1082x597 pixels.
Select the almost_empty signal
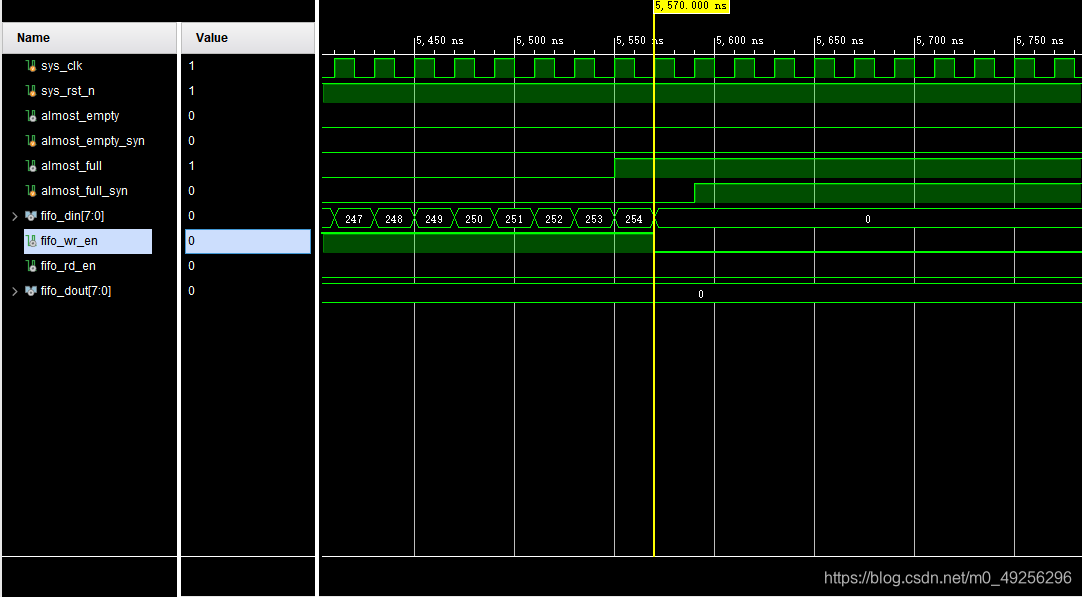[x=80, y=116]
